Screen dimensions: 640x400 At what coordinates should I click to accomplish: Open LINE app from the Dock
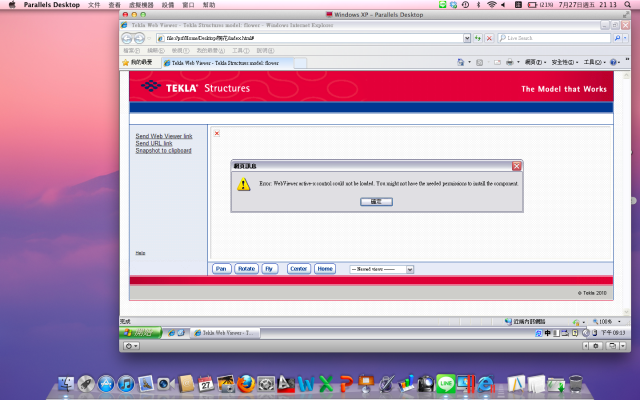[446, 384]
